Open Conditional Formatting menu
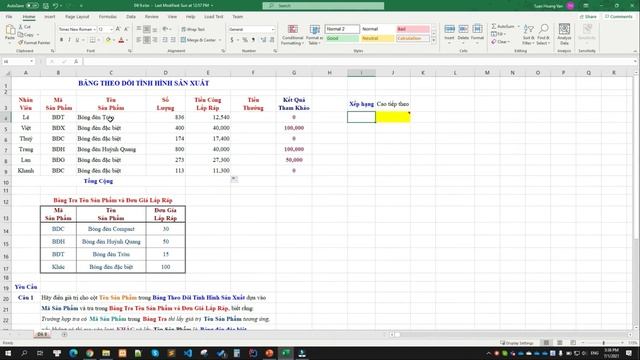This screenshot has height=360, width=640. pos(293,35)
